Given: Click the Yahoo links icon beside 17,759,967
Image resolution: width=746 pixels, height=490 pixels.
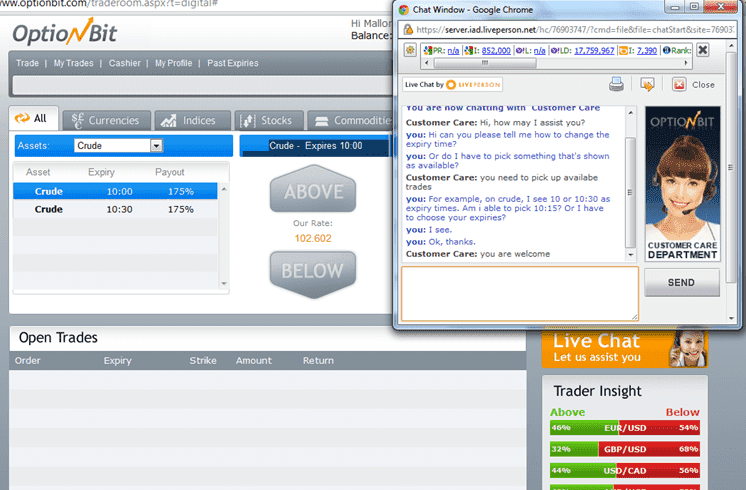Looking at the screenshot, I should pos(555,50).
